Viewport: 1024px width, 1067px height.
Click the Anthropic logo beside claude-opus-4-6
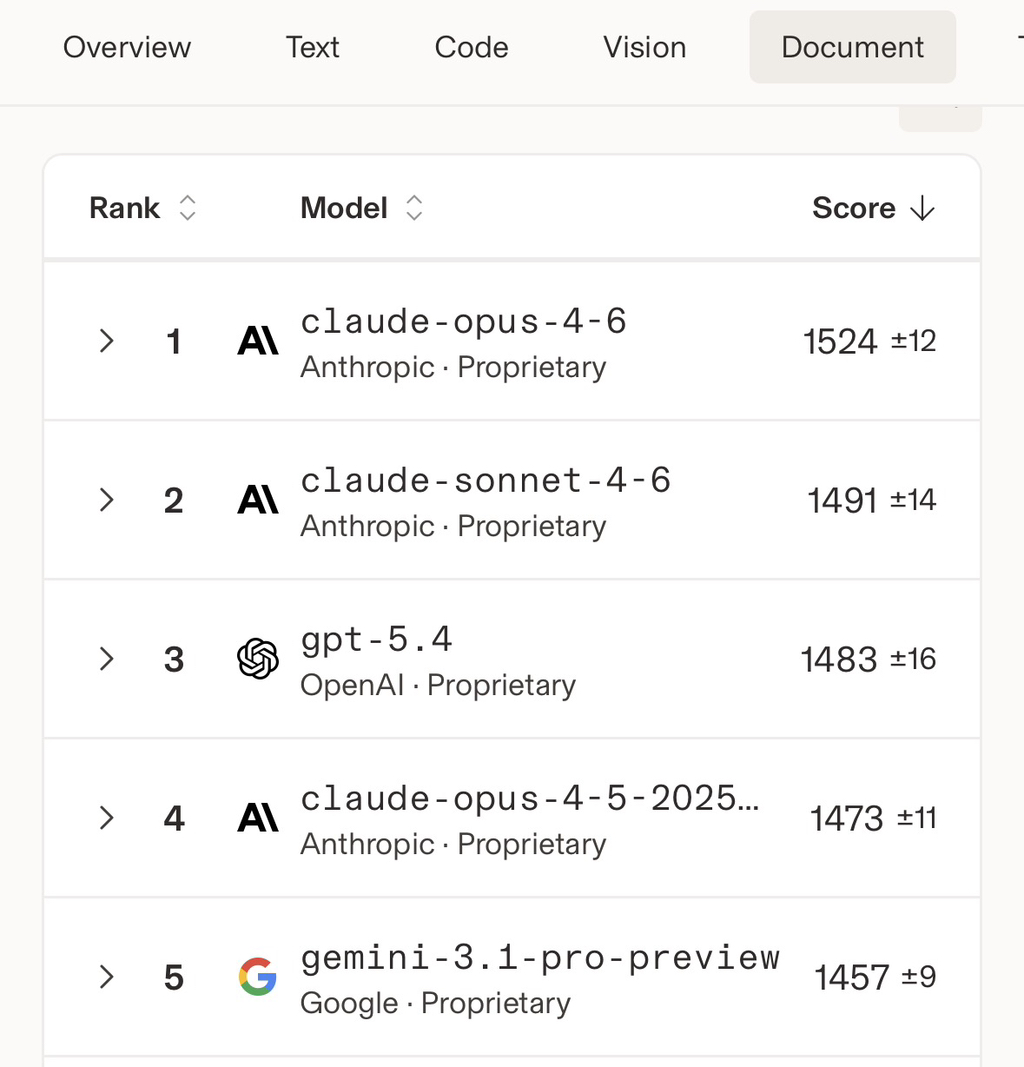[258, 342]
